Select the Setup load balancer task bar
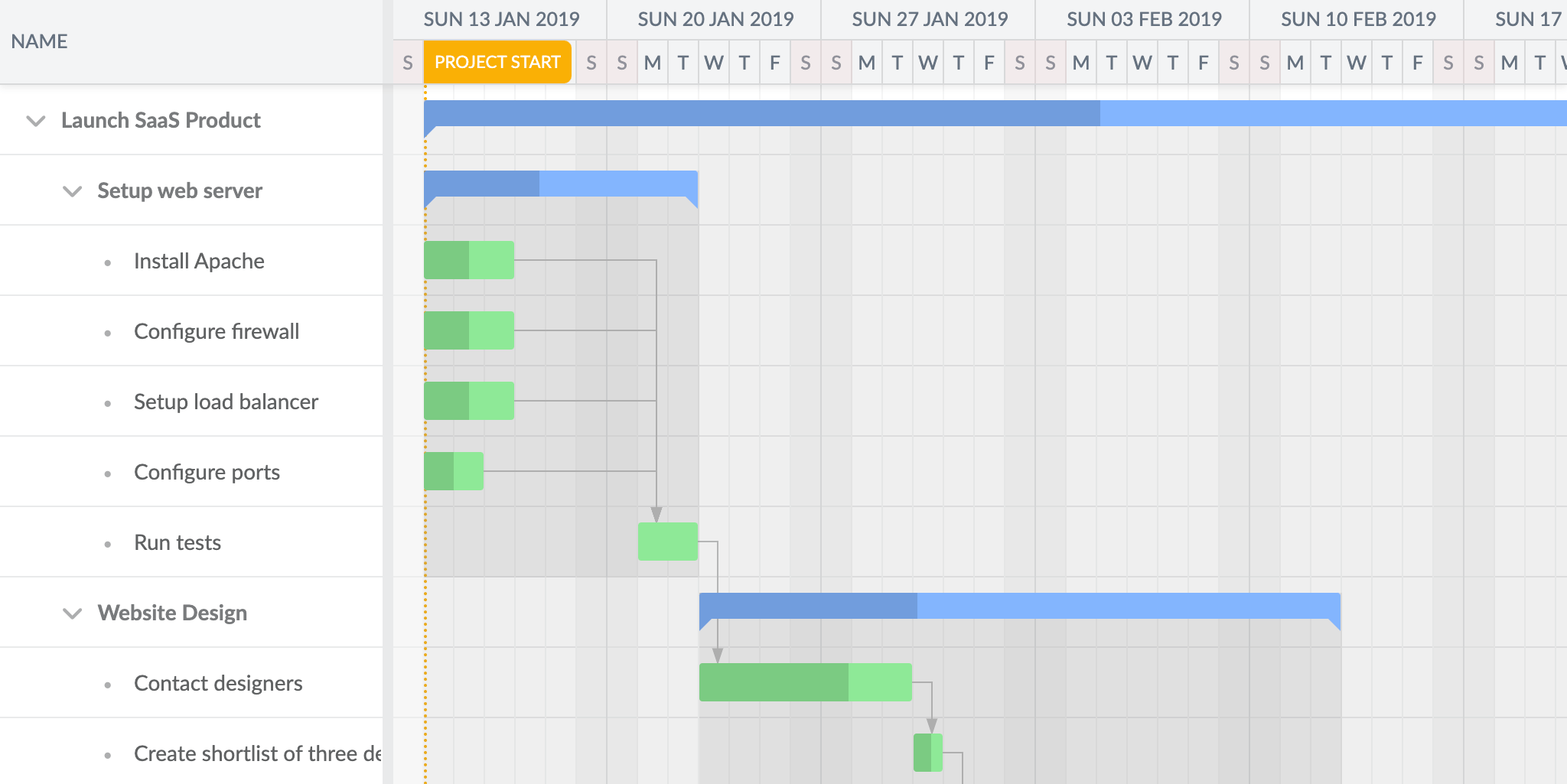 (468, 401)
